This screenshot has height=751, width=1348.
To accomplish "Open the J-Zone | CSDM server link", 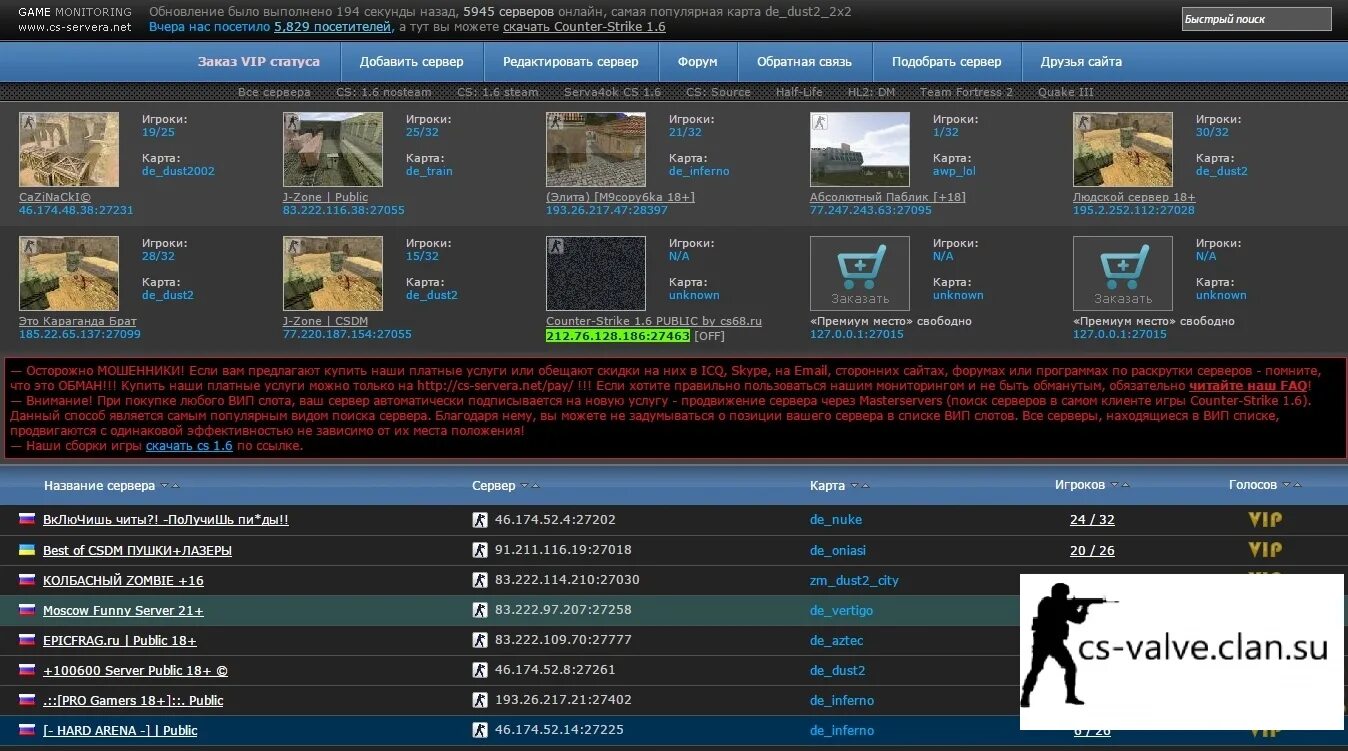I will pos(325,321).
